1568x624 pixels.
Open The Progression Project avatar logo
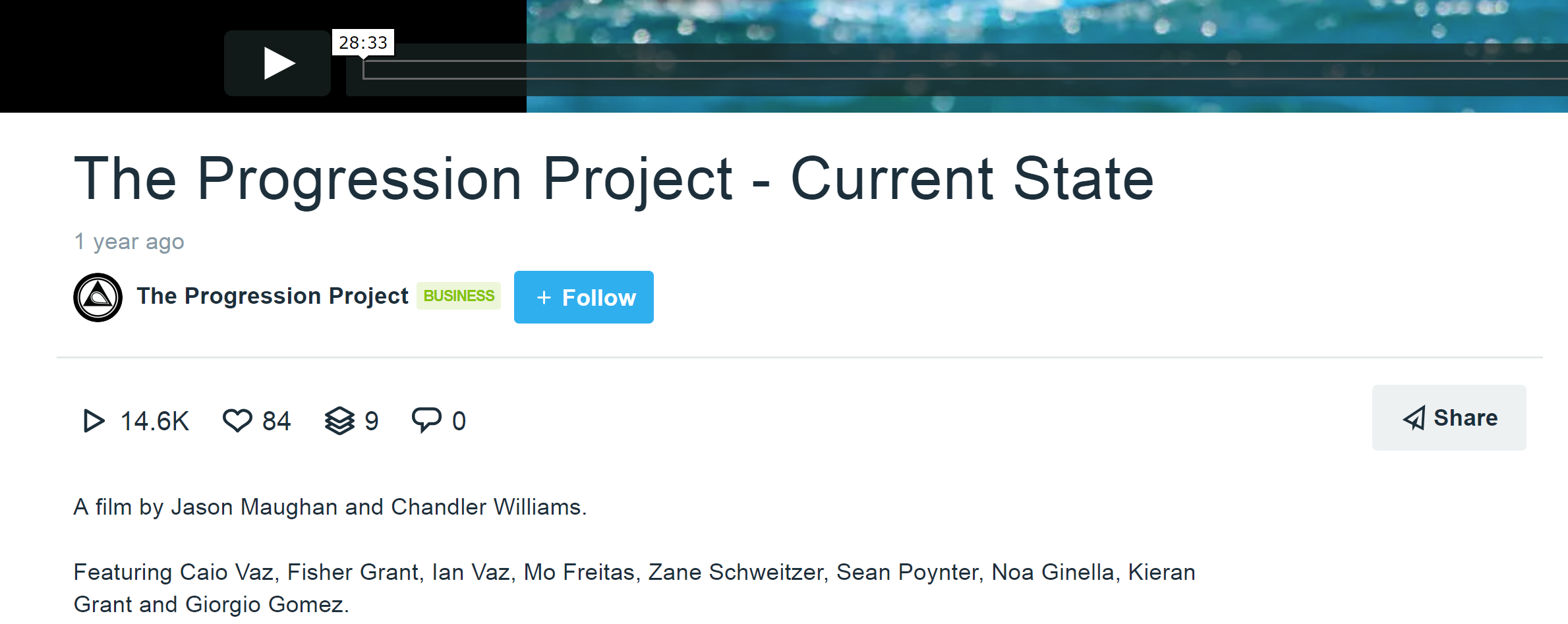point(98,298)
